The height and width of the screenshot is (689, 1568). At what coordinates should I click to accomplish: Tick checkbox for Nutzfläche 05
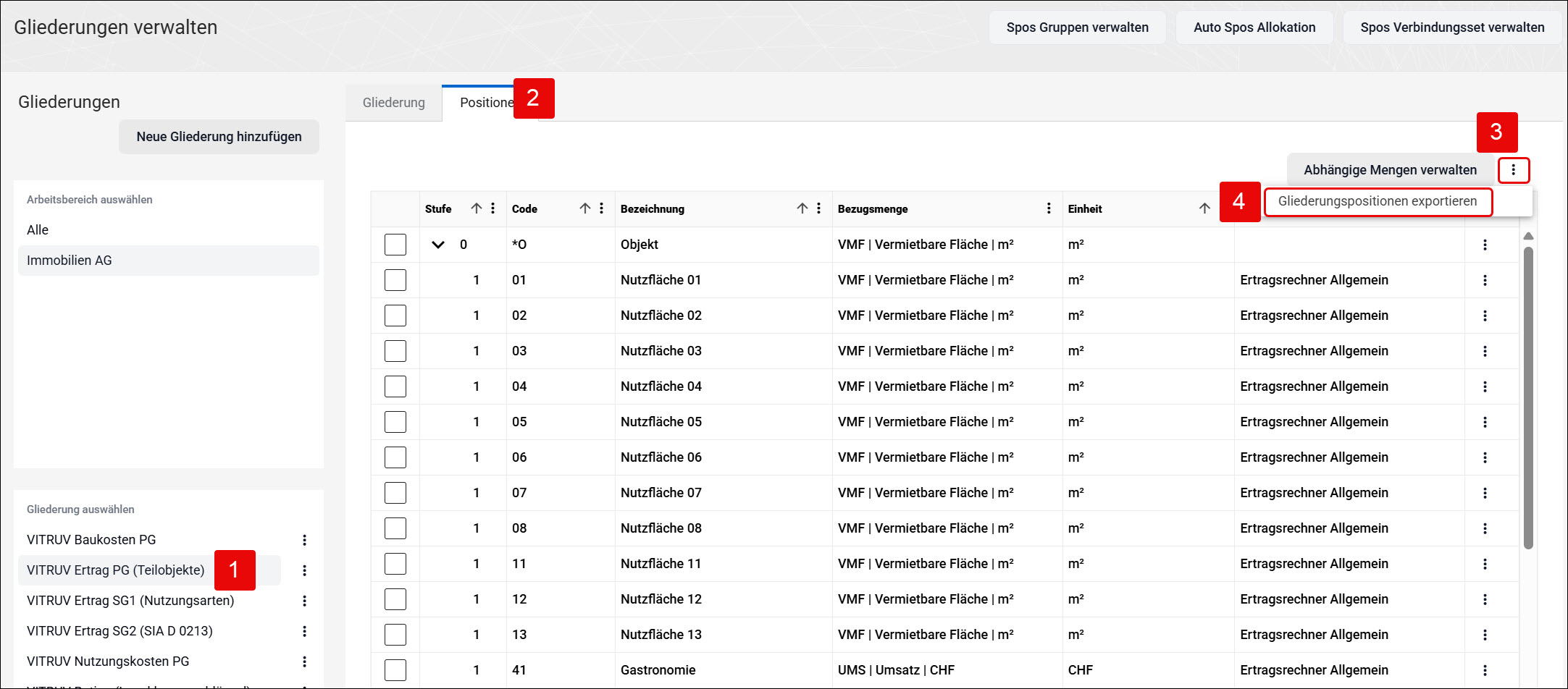pos(395,422)
